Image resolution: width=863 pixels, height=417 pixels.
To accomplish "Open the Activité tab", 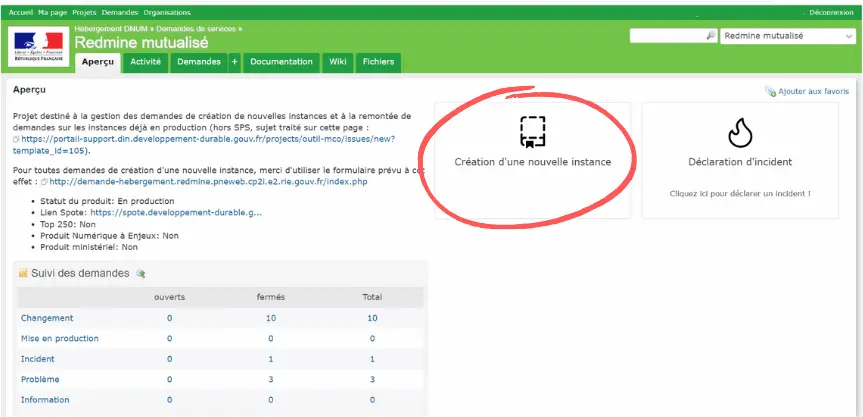I will click(x=146, y=62).
